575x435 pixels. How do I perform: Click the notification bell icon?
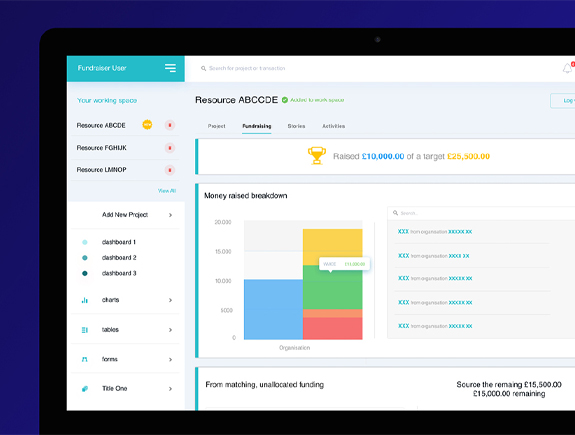pos(567,68)
